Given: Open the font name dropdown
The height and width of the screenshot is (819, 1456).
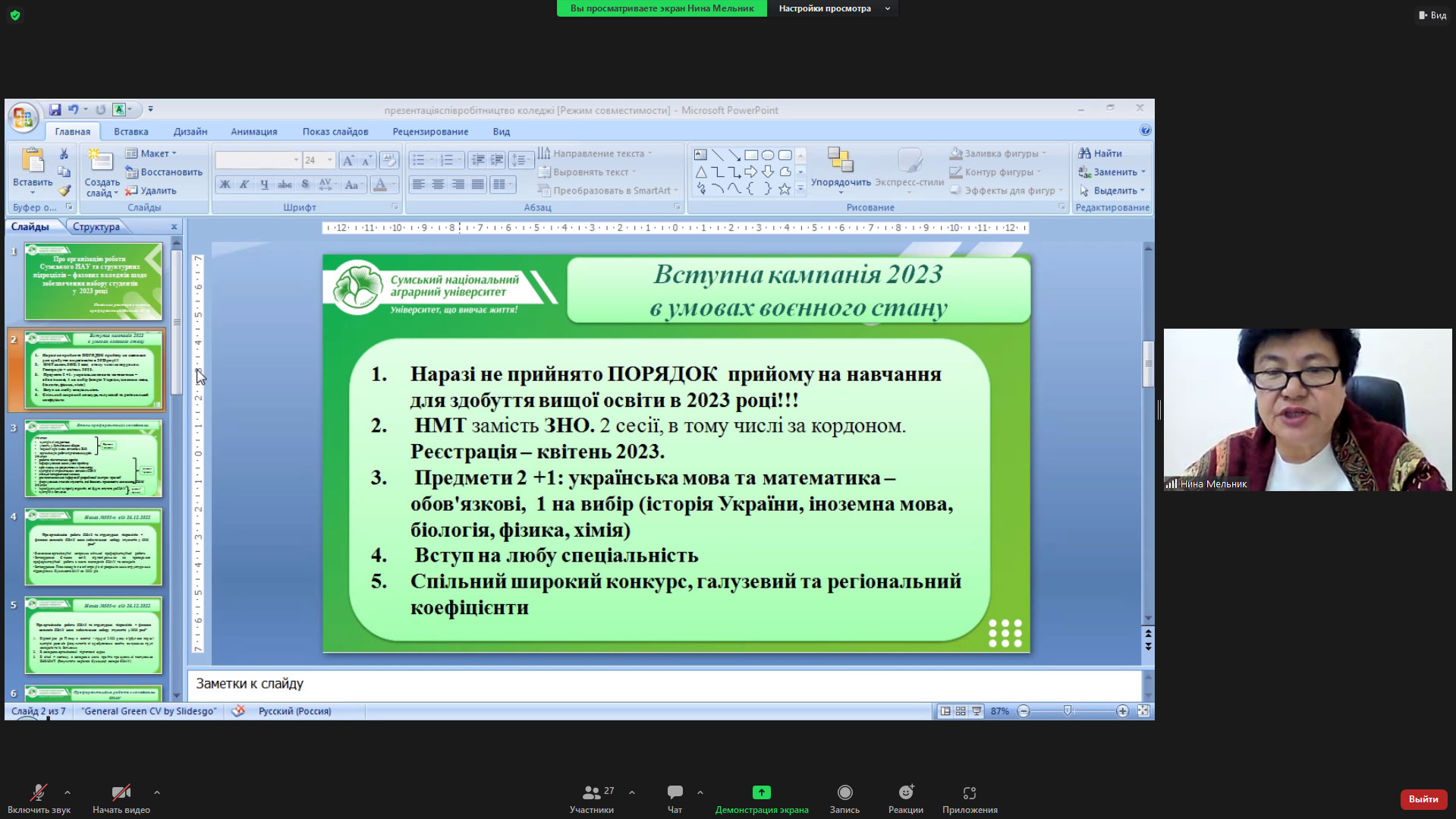Looking at the screenshot, I should 296,160.
